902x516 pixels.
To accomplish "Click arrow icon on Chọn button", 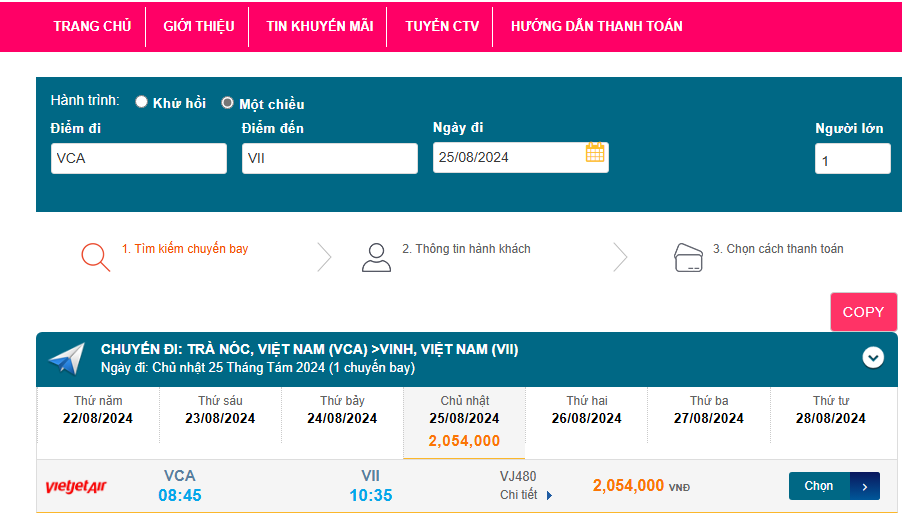I will (x=864, y=486).
